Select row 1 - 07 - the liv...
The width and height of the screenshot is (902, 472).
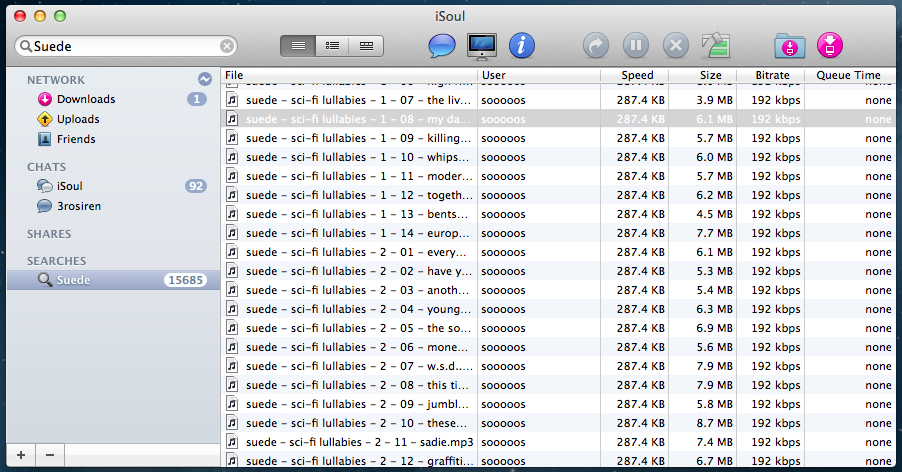557,100
